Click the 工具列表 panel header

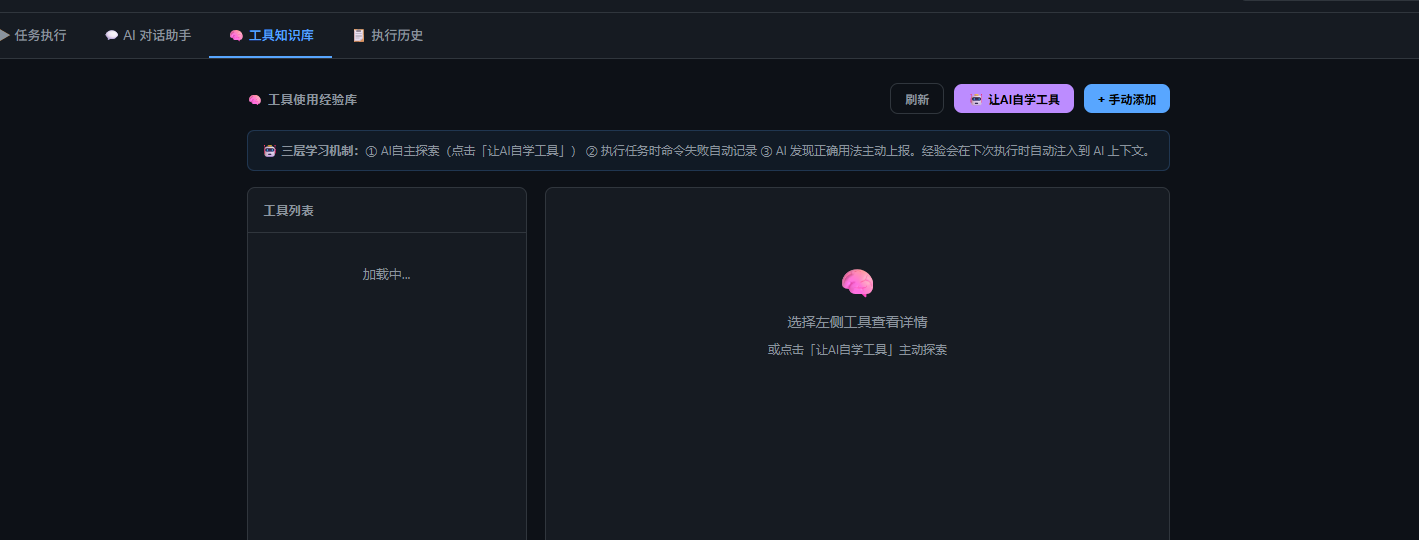387,211
